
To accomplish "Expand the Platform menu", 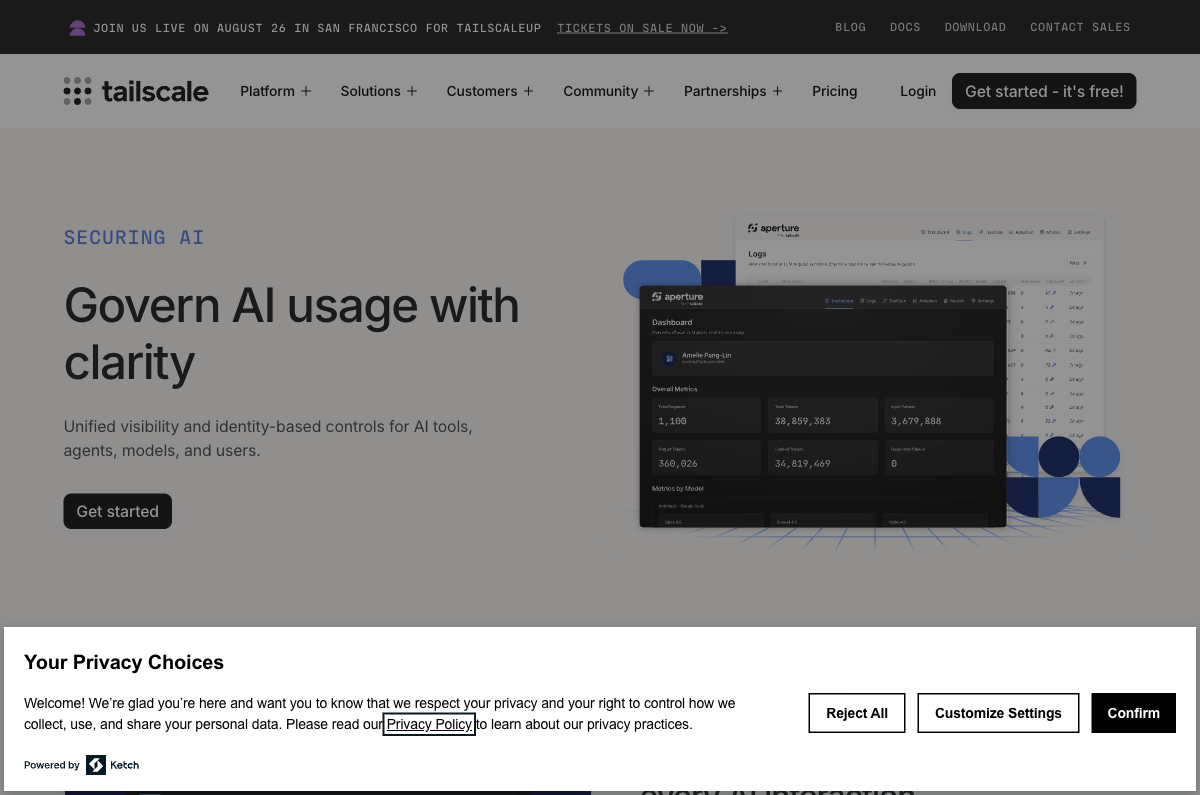I will tap(276, 91).
